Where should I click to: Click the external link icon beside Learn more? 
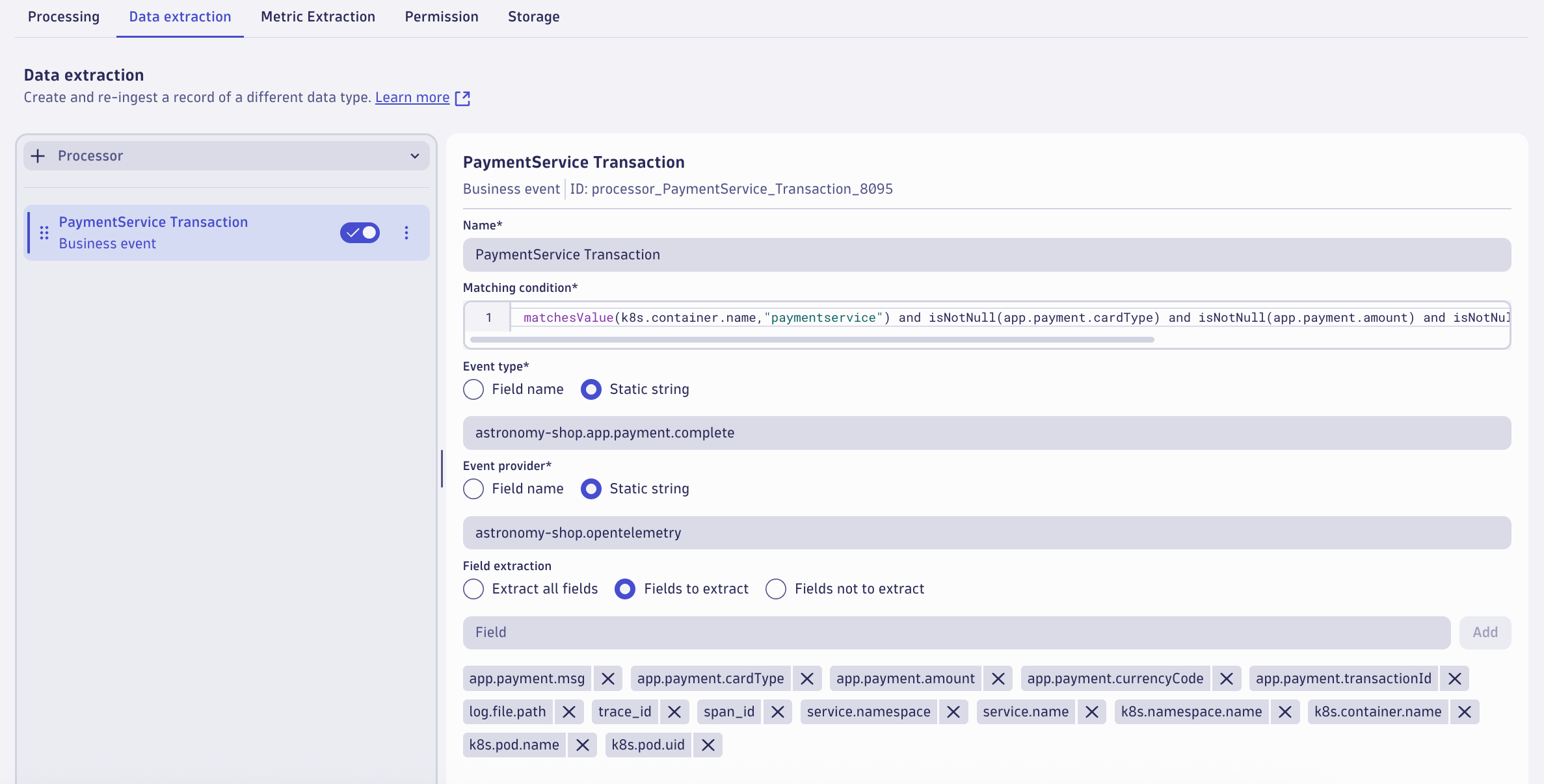[462, 98]
